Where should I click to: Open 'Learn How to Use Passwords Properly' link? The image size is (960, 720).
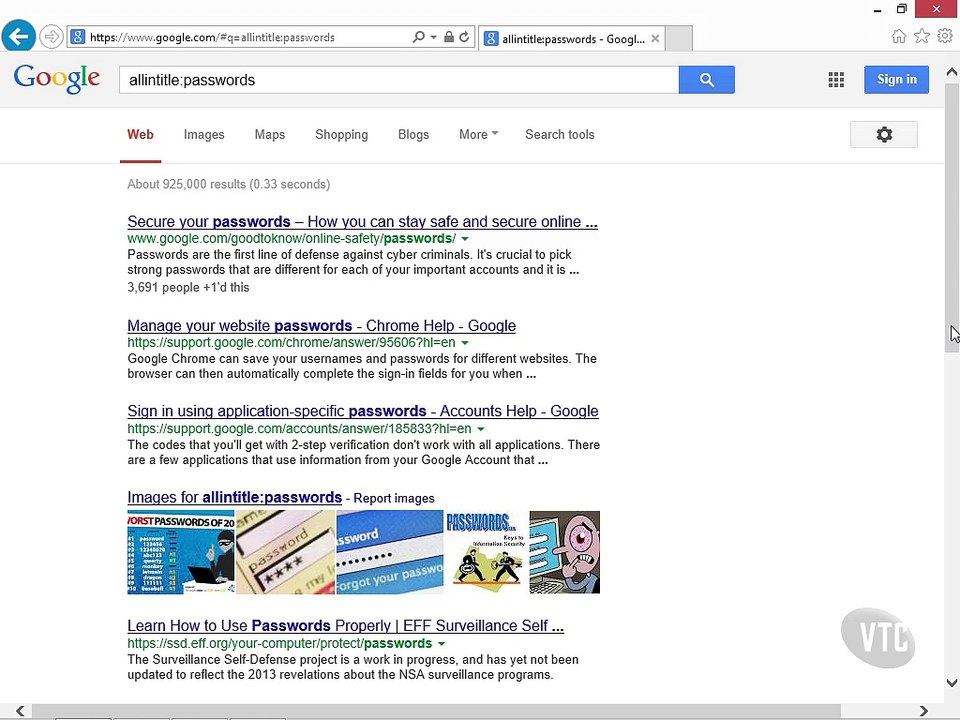pos(345,626)
